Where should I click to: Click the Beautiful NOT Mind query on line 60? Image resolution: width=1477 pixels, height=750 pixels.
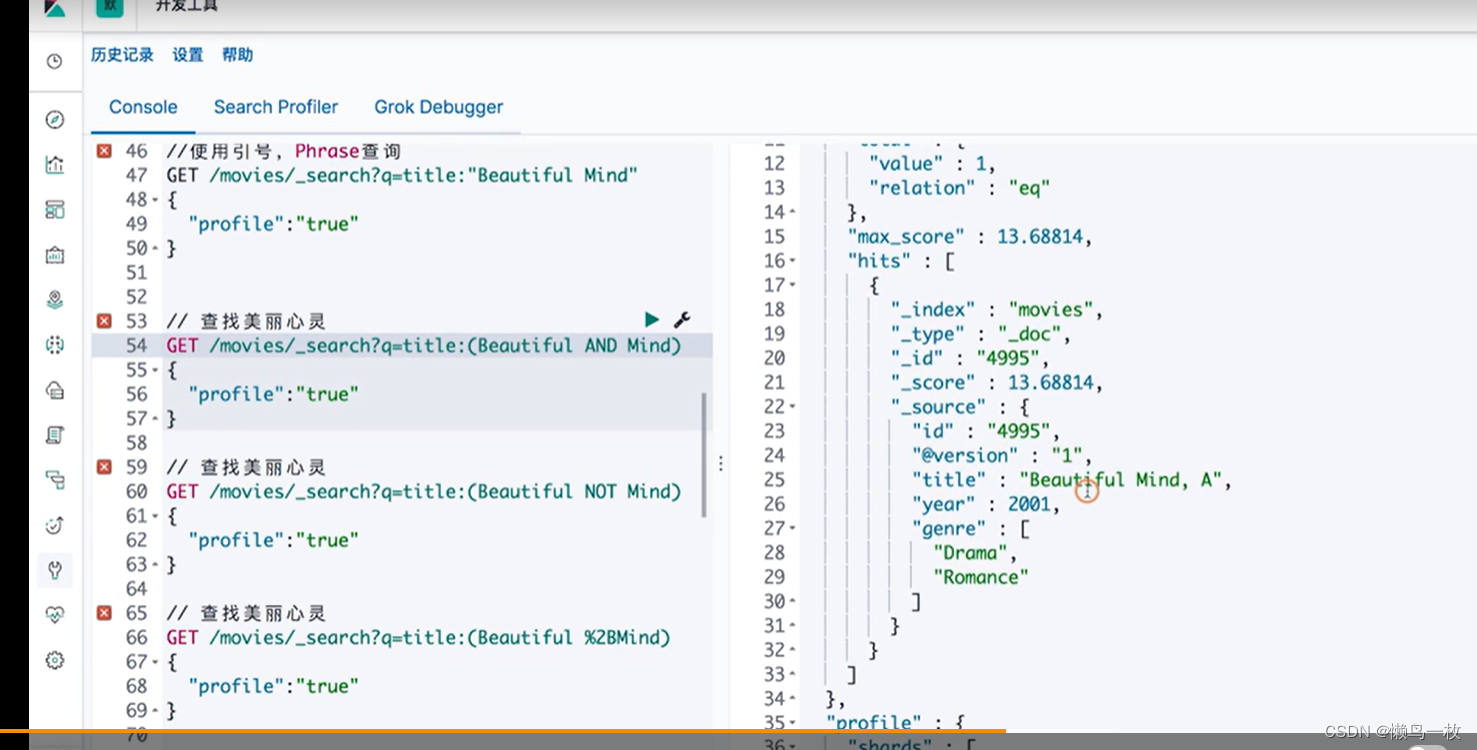[x=423, y=491]
